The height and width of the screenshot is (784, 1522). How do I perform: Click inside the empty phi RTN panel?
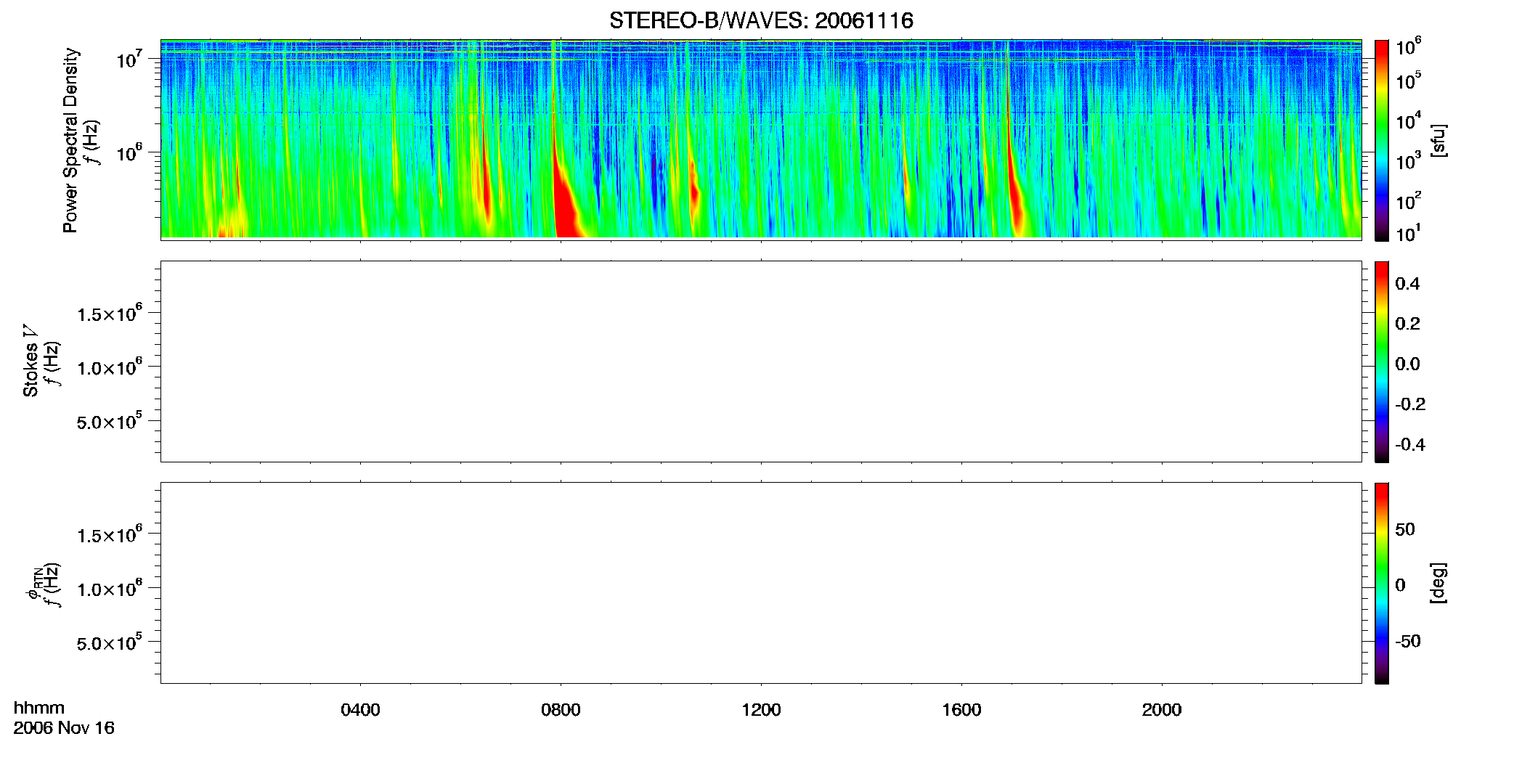pyautogui.click(x=761, y=583)
